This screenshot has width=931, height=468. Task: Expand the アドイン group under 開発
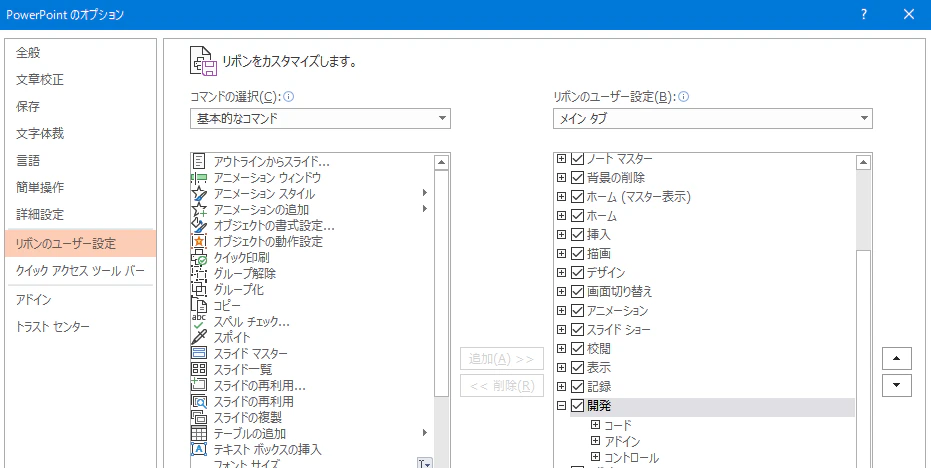596,441
